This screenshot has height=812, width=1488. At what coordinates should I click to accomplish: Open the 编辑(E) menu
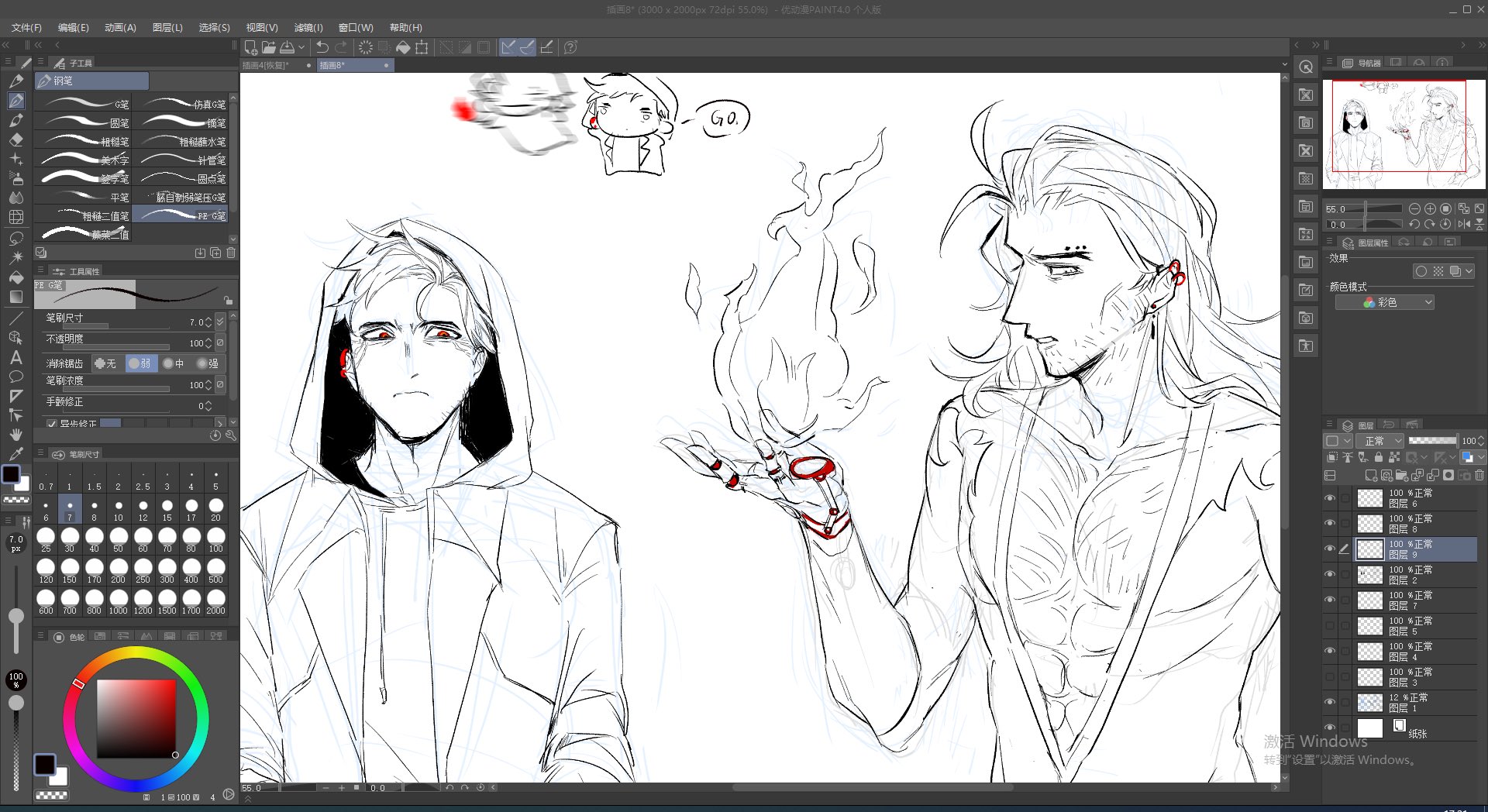73,27
